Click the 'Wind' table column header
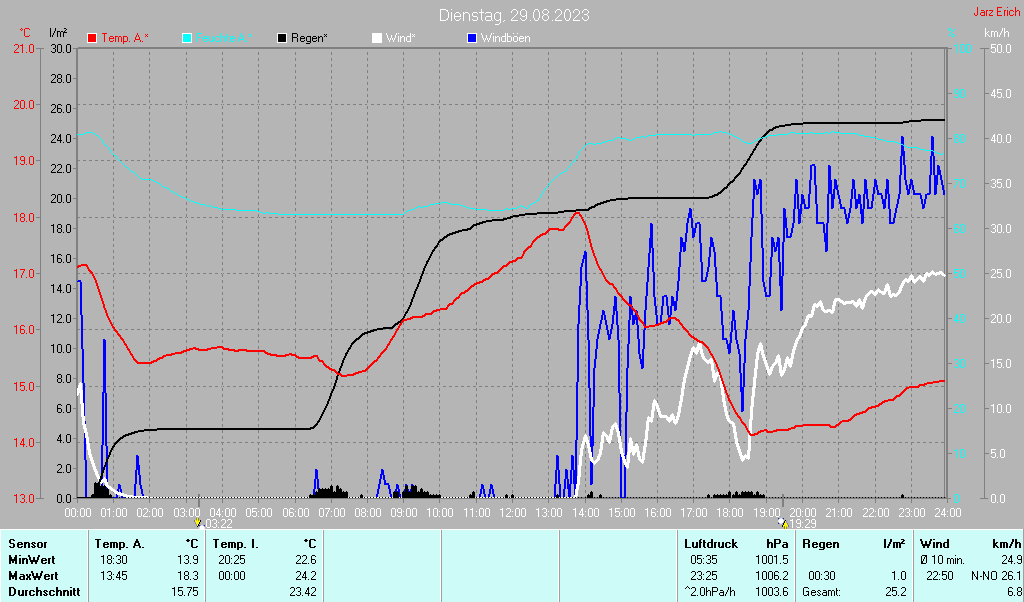 935,544
